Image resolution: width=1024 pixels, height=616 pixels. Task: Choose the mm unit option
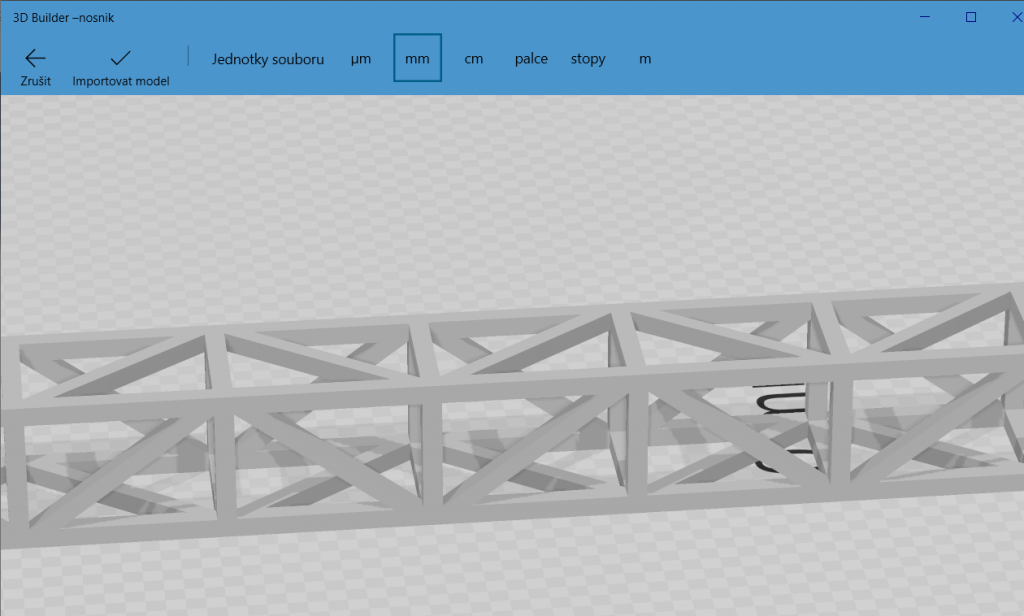coord(417,59)
